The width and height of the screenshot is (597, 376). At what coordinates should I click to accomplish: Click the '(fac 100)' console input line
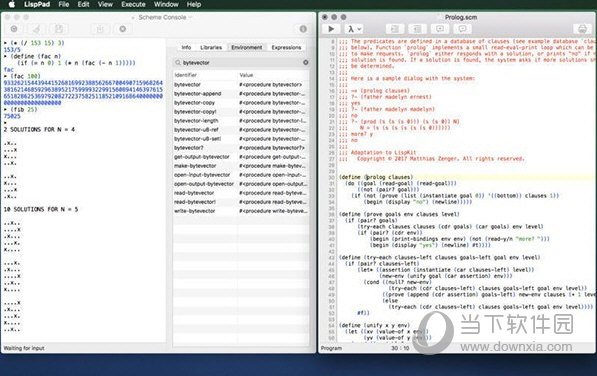(25, 76)
